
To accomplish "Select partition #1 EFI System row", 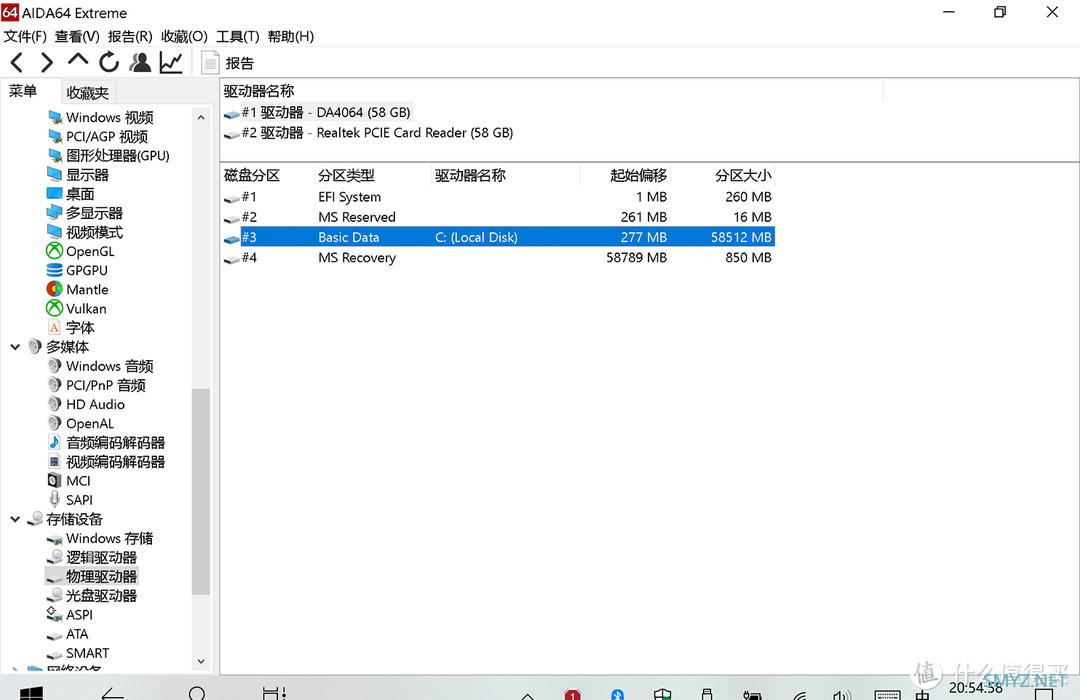I will tap(498, 197).
